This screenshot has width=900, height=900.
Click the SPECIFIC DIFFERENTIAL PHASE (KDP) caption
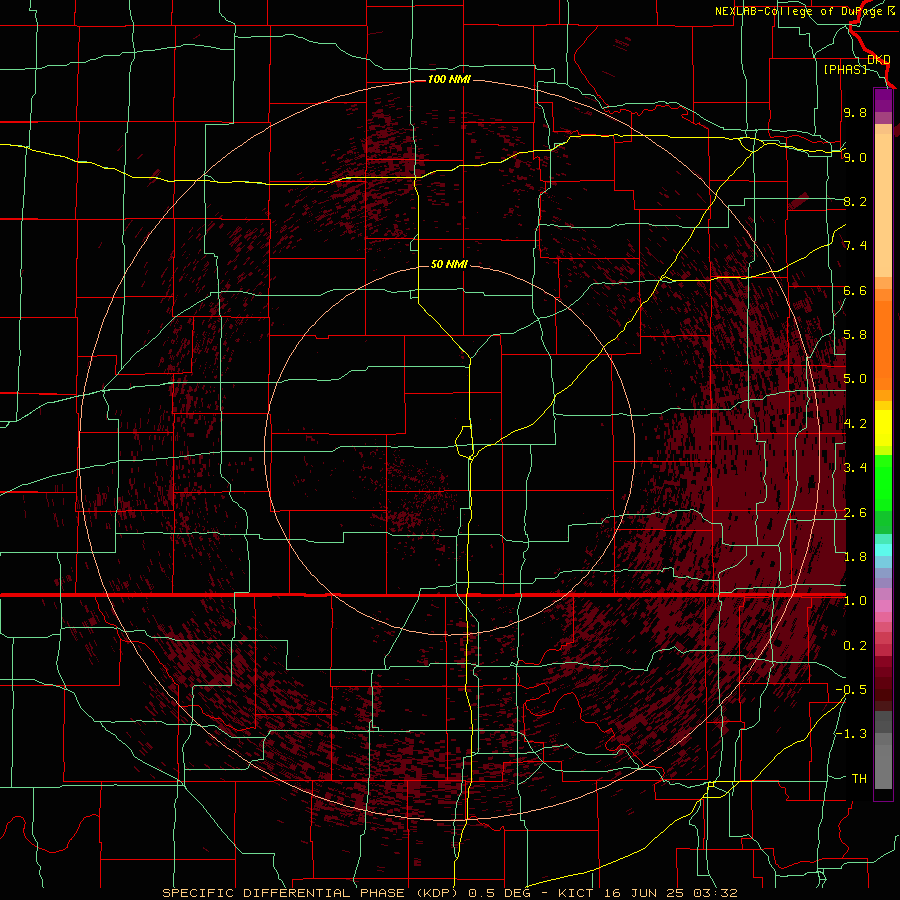(312, 893)
